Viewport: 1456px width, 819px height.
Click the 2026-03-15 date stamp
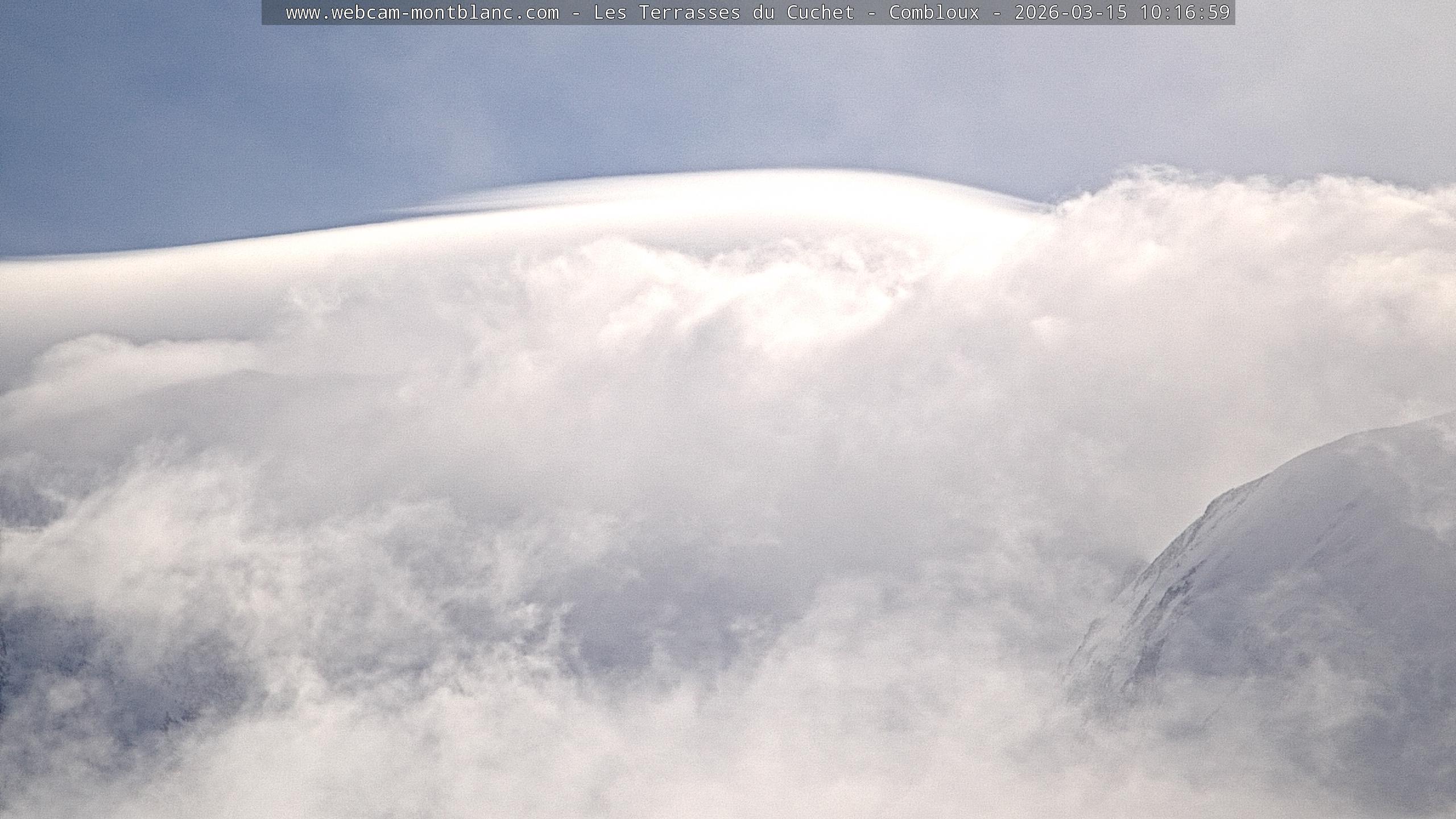pos(1070,13)
